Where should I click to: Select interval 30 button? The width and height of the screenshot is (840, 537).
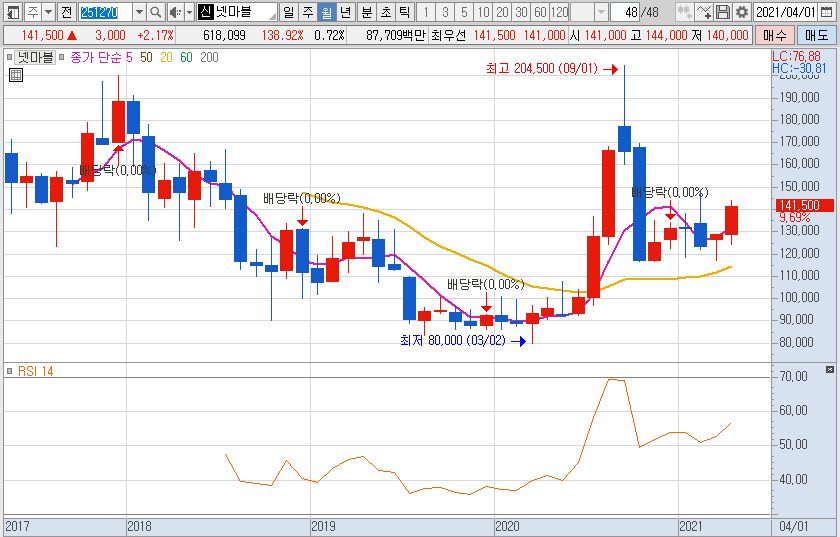tap(522, 12)
